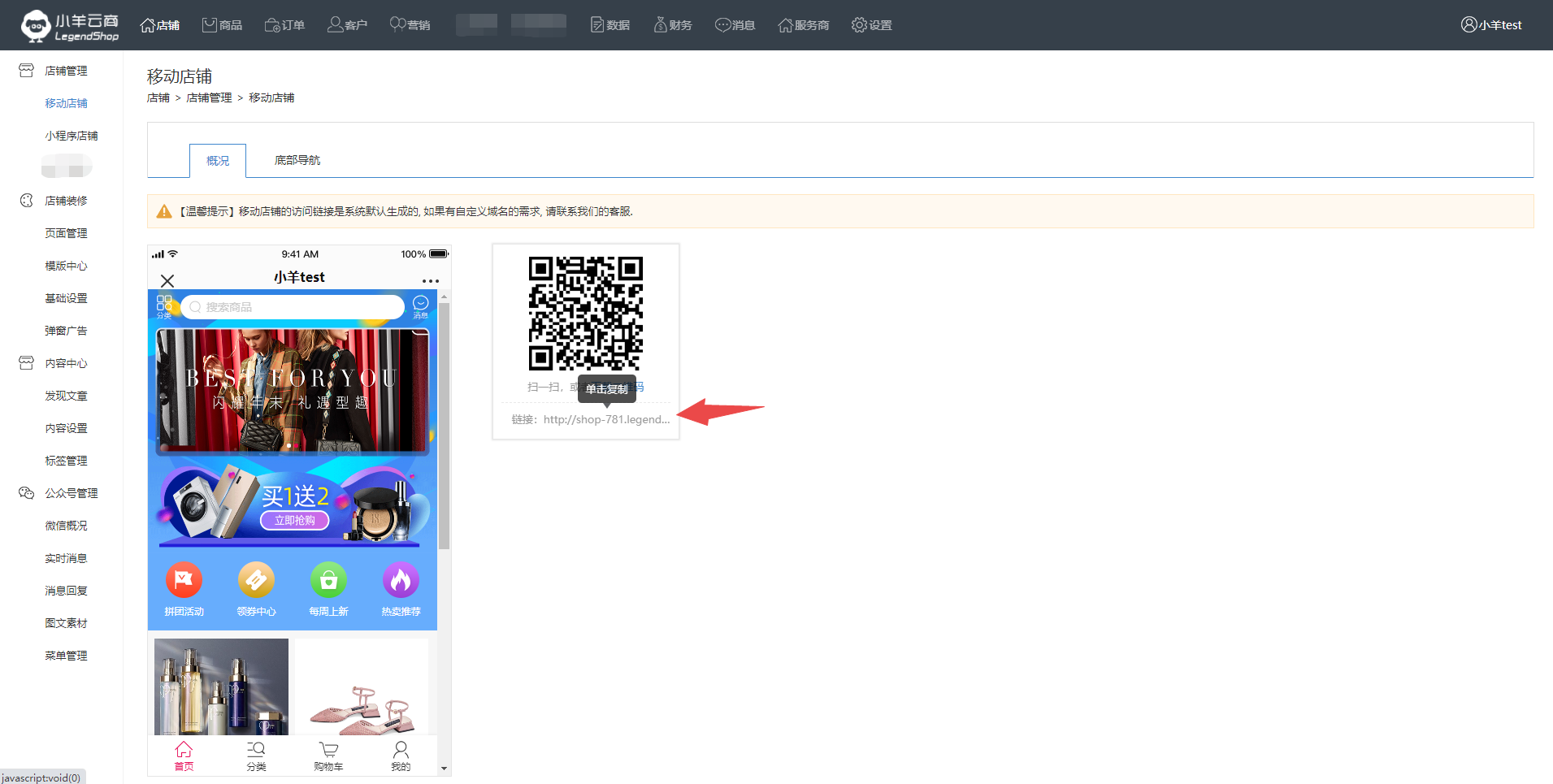Switch to the 底部导航 tab
The height and width of the screenshot is (784, 1553).
click(297, 161)
